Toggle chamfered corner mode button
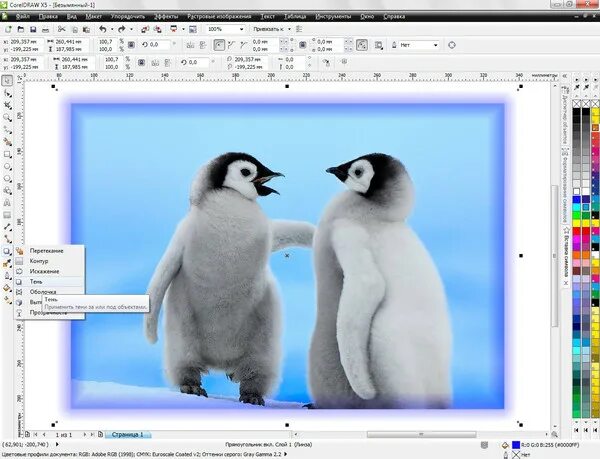The image size is (600, 459). [243, 45]
